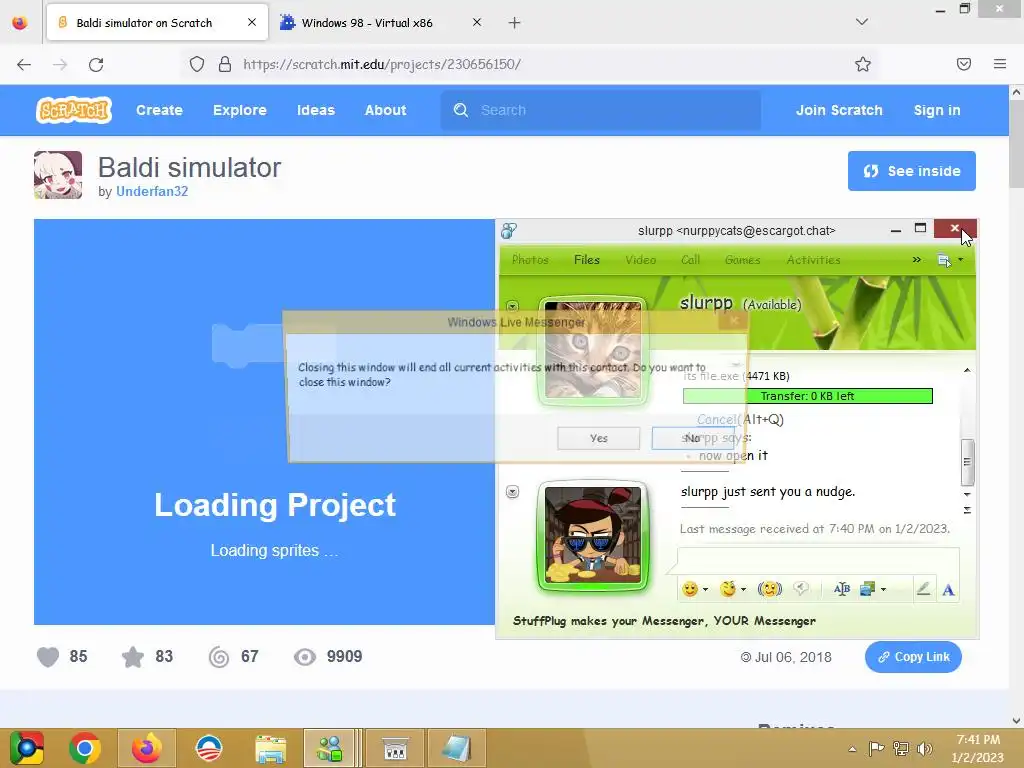Select Files tab in Messenger
The width and height of the screenshot is (1024, 768).
click(586, 260)
